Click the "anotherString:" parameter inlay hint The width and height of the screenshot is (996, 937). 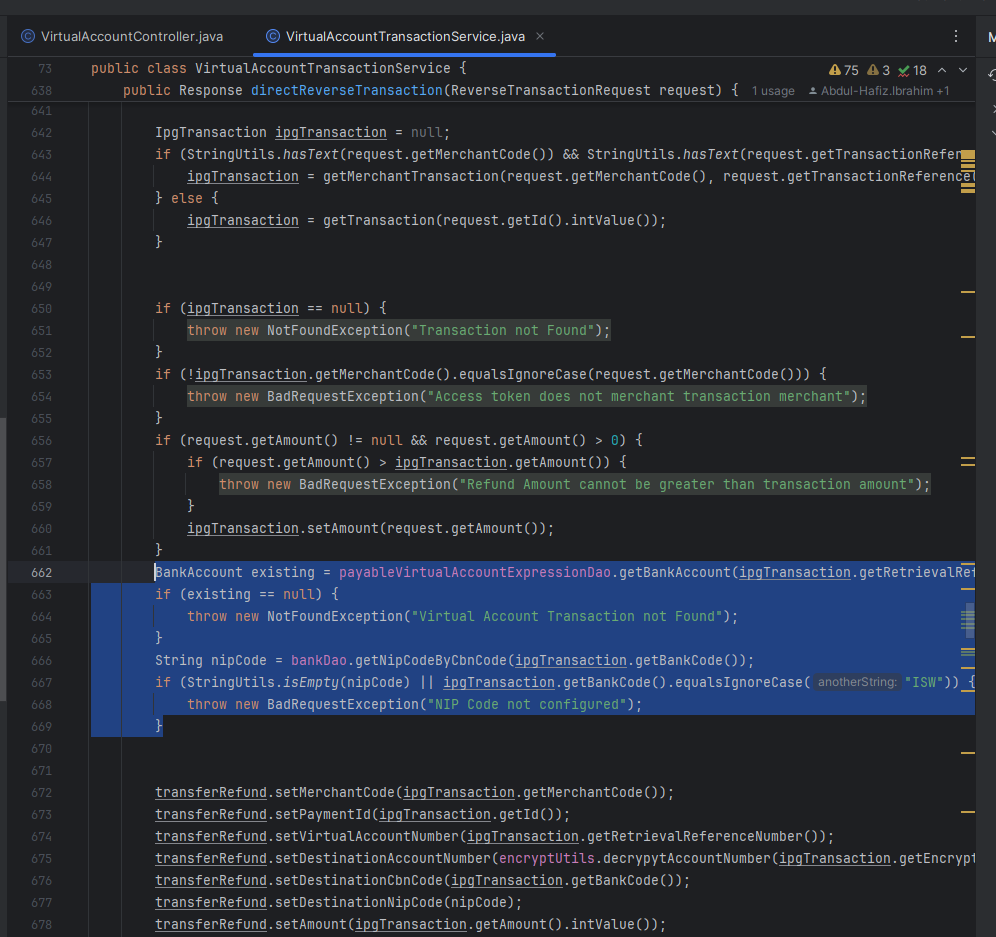[857, 683]
